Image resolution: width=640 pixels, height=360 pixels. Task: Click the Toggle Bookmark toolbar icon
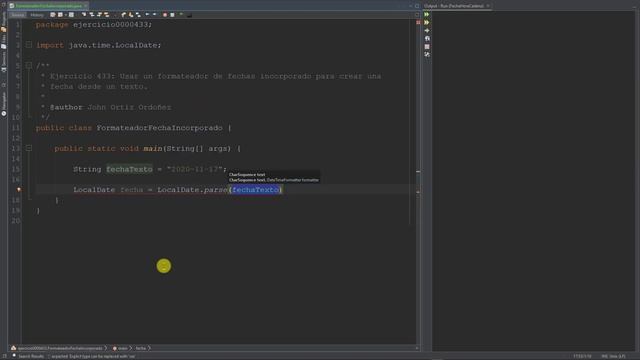point(138,15)
